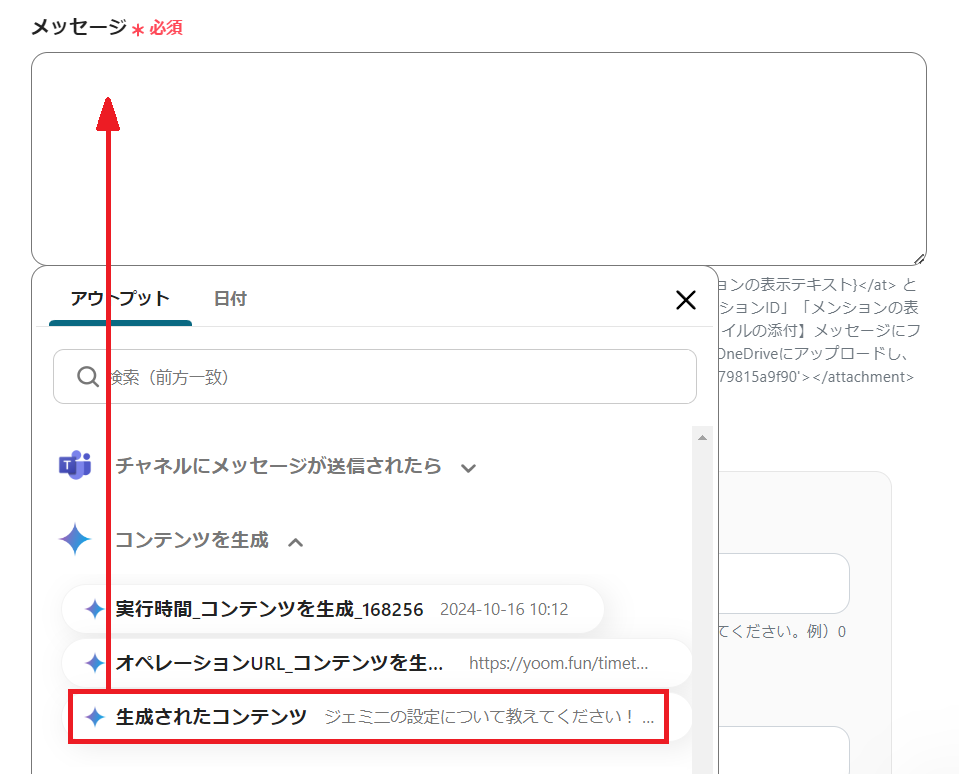
Task: Click the Microsoft Teams icon
Action: tap(75, 465)
